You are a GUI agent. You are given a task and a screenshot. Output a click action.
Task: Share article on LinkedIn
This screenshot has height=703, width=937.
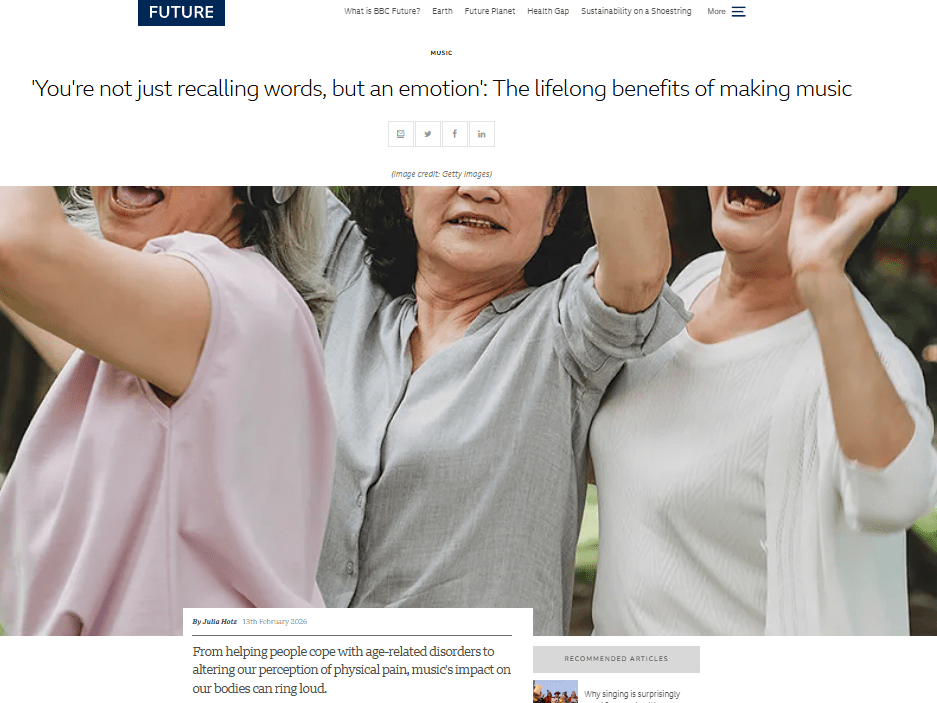[482, 134]
